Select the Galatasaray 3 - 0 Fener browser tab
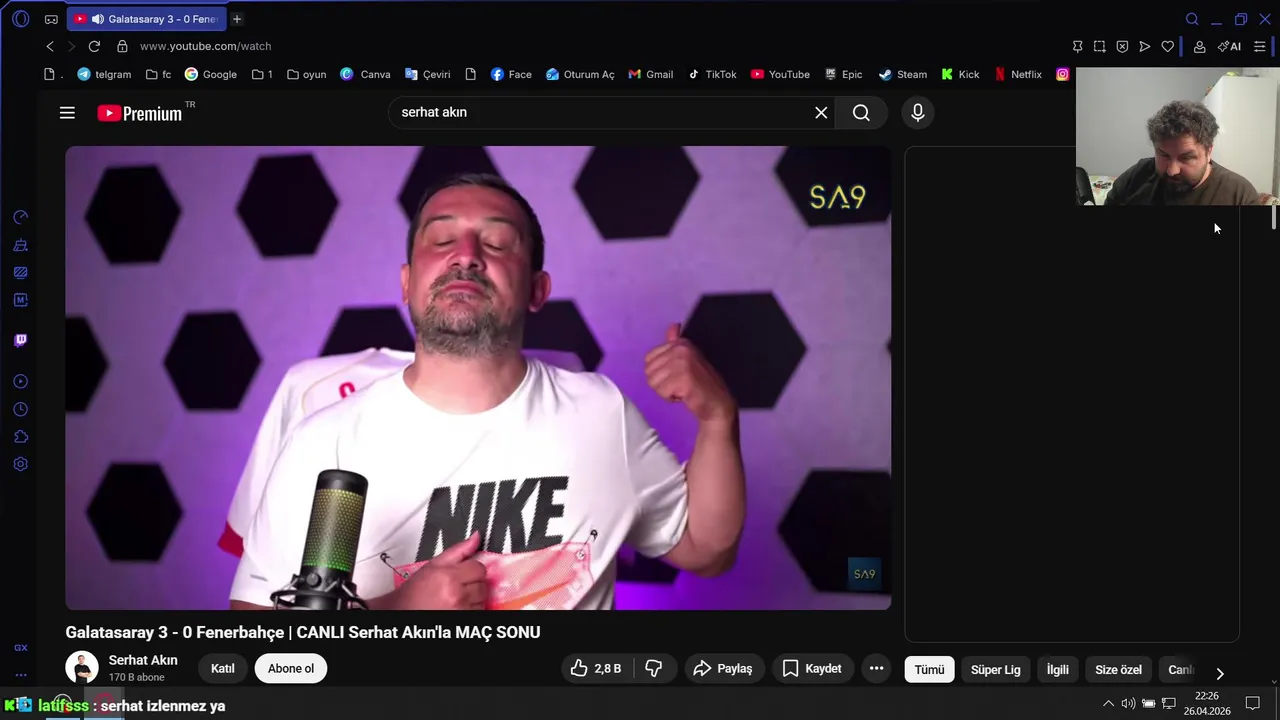Viewport: 1280px width, 720px height. point(146,19)
